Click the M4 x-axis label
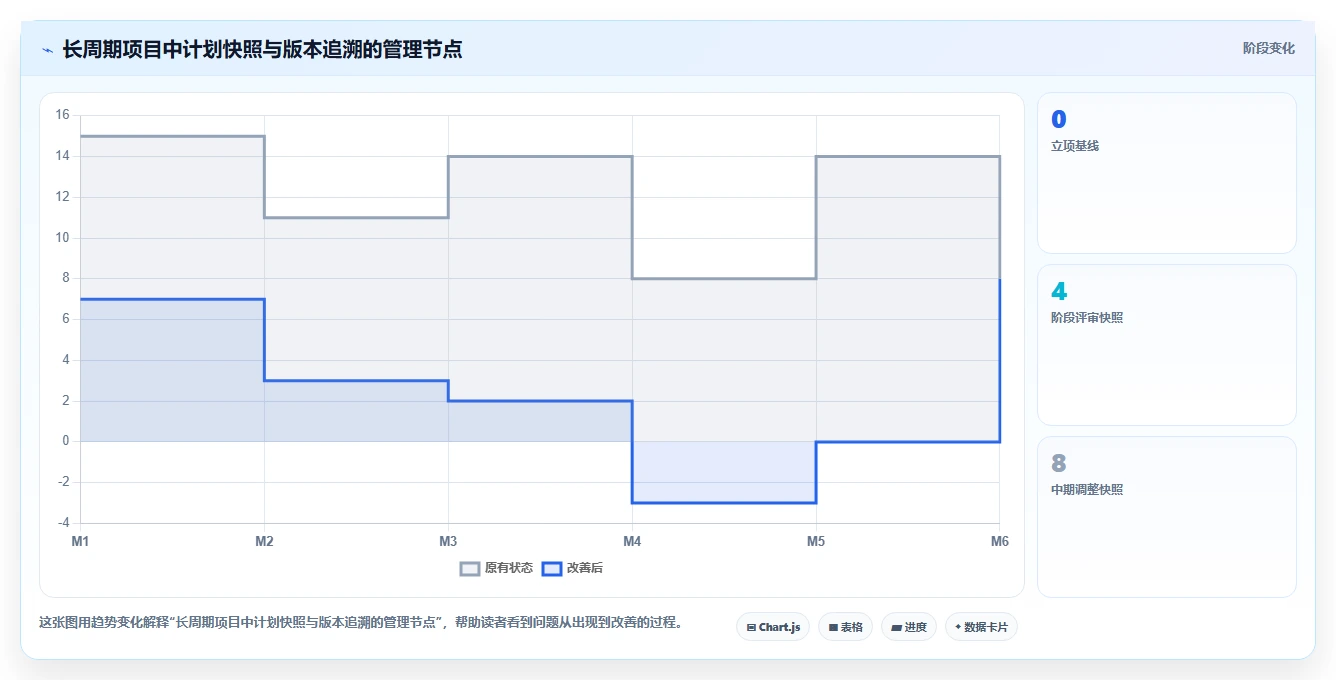Image resolution: width=1336 pixels, height=680 pixels. (632, 541)
